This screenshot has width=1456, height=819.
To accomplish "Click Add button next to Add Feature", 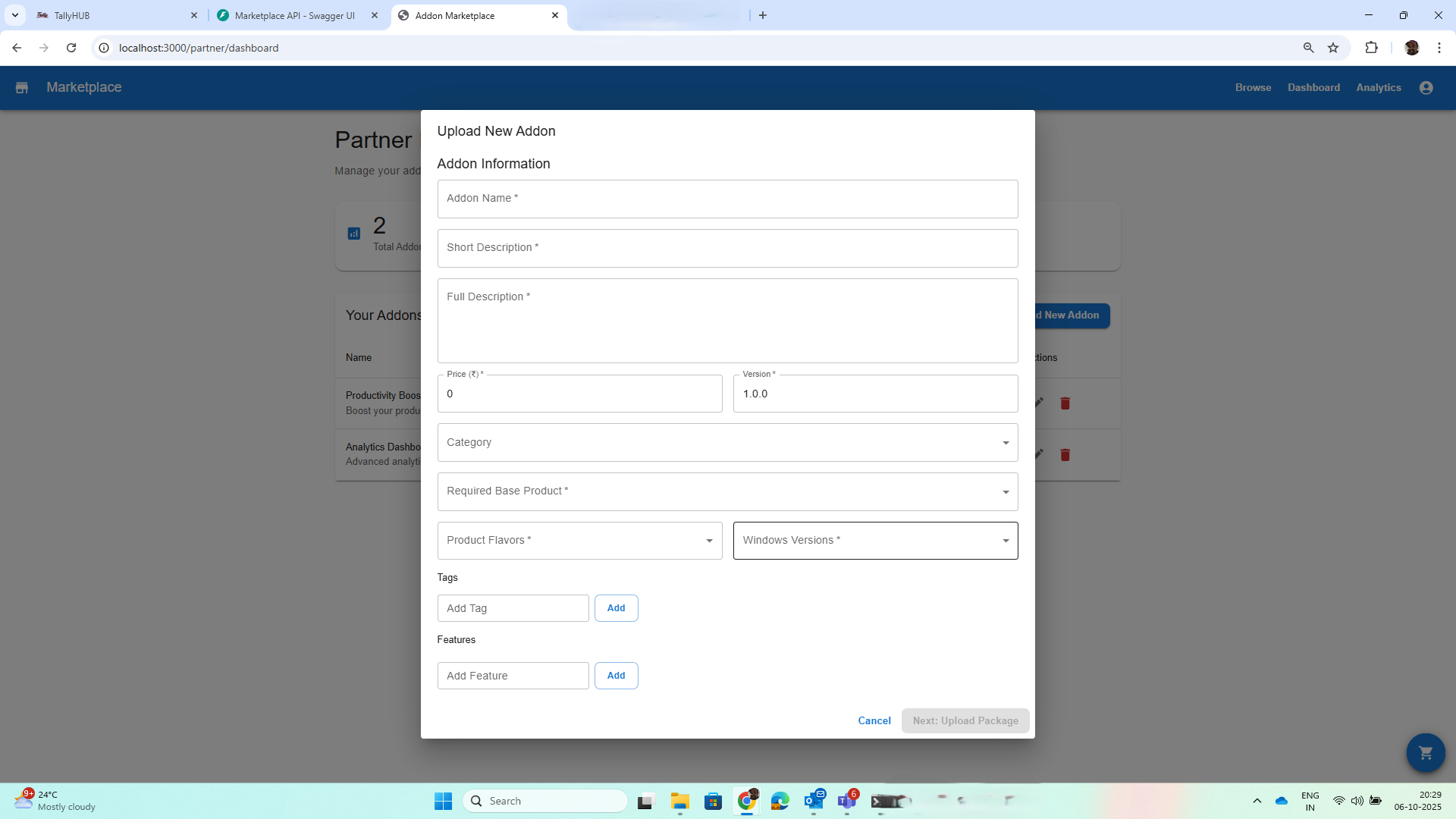I will click(616, 676).
